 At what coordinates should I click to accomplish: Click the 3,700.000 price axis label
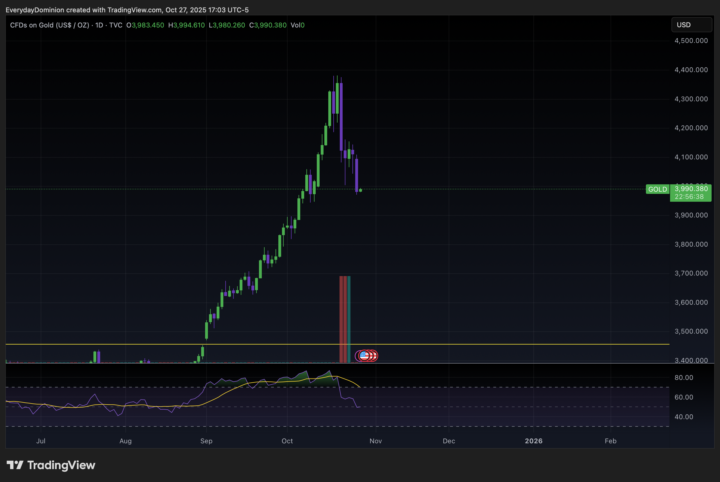(x=691, y=273)
